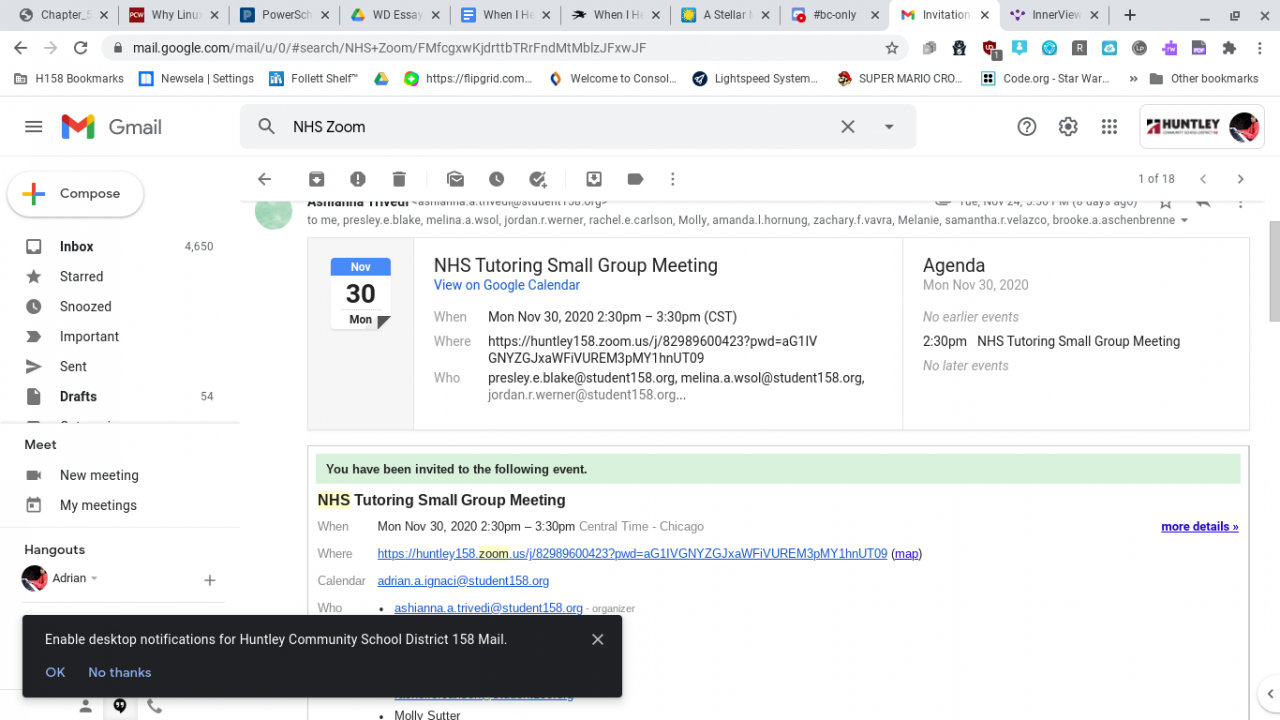Delete this email with trash icon
The image size is (1280, 720).
[x=399, y=179]
